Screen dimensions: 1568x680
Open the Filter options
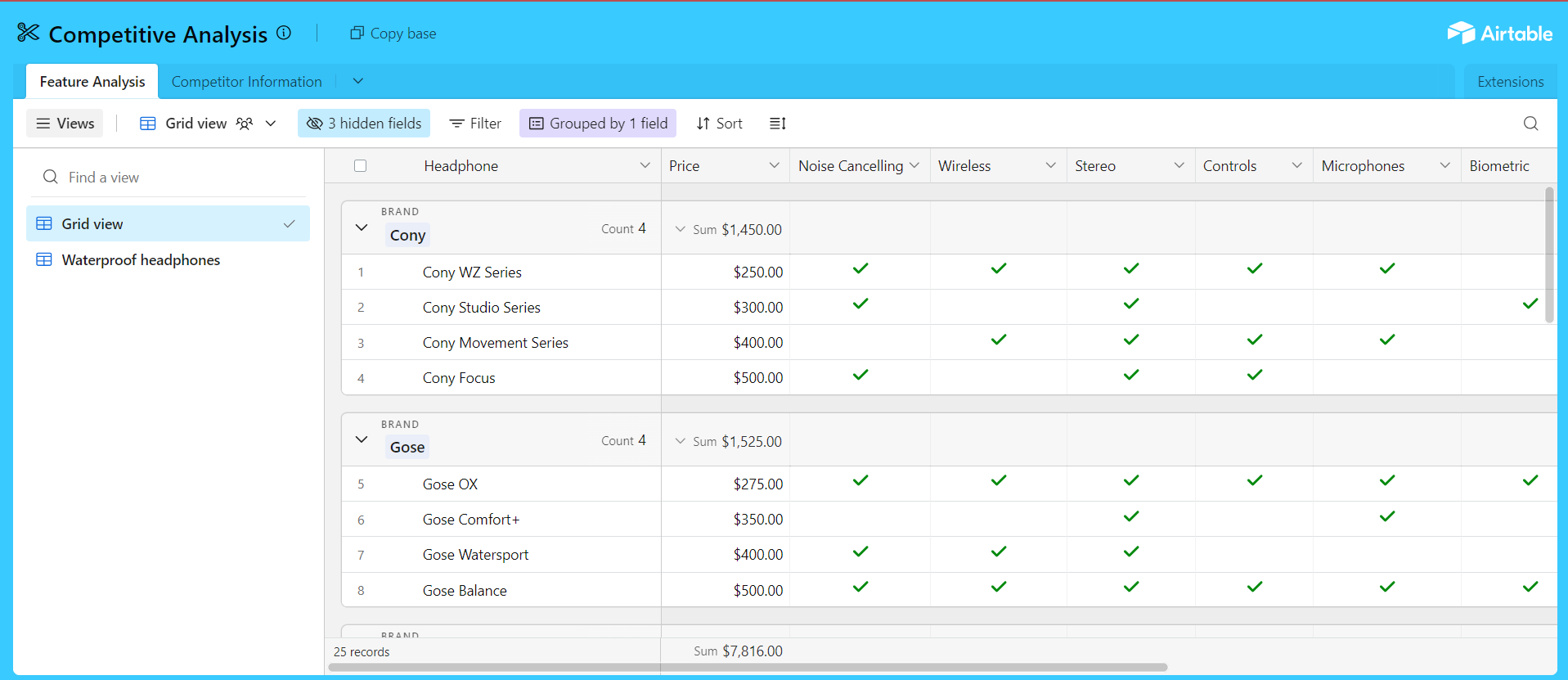click(x=475, y=124)
